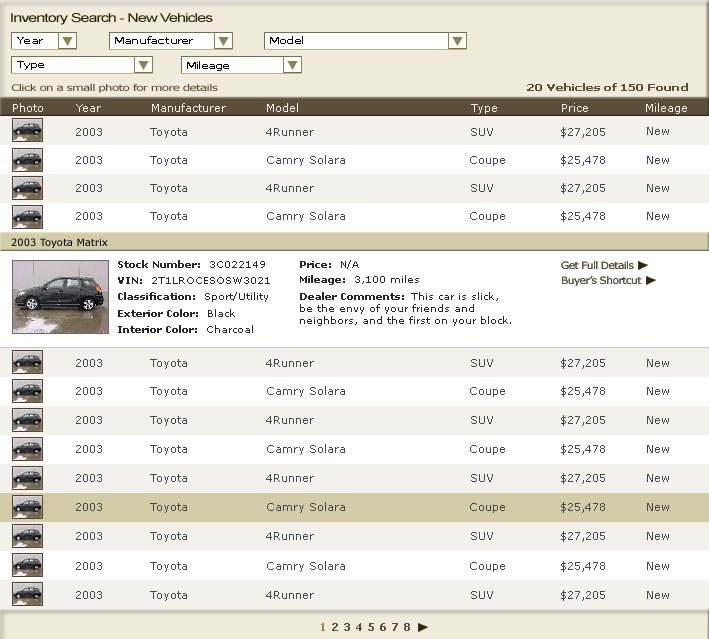Sort by the Price column header
Image resolution: width=709 pixels, height=639 pixels.
574,108
